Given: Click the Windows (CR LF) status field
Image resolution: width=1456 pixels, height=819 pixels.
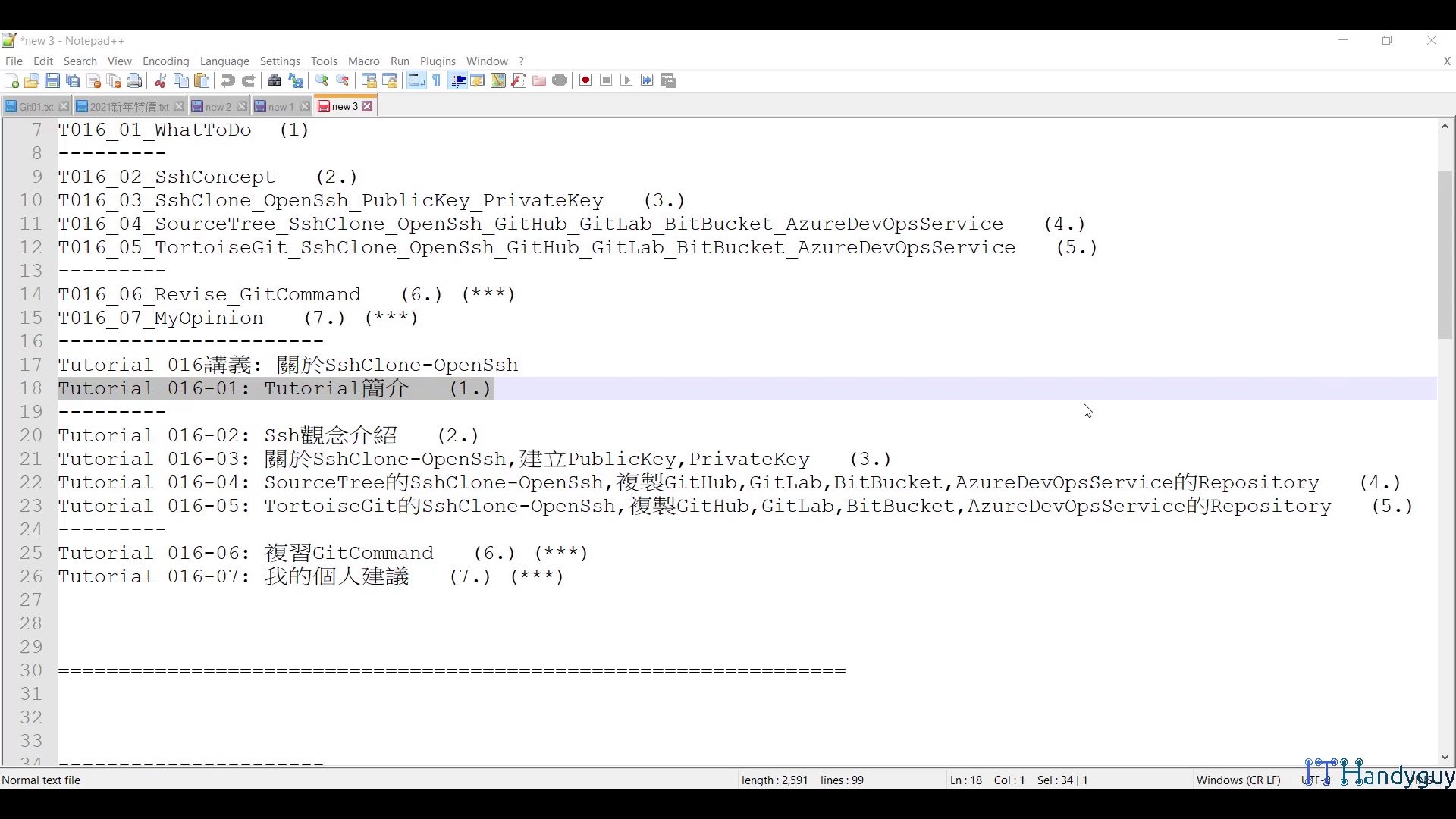Looking at the screenshot, I should coord(1238,780).
